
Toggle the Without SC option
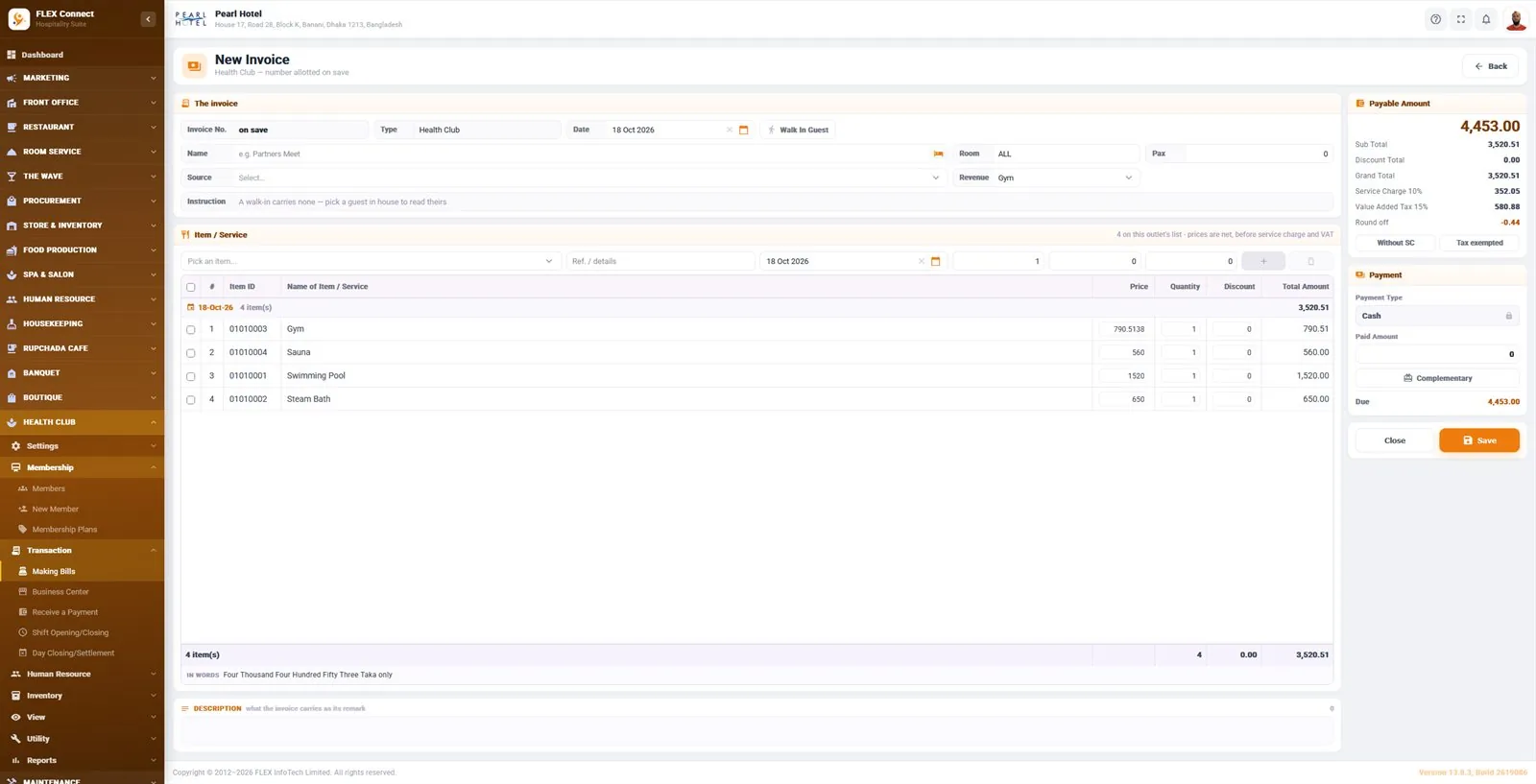(1395, 243)
